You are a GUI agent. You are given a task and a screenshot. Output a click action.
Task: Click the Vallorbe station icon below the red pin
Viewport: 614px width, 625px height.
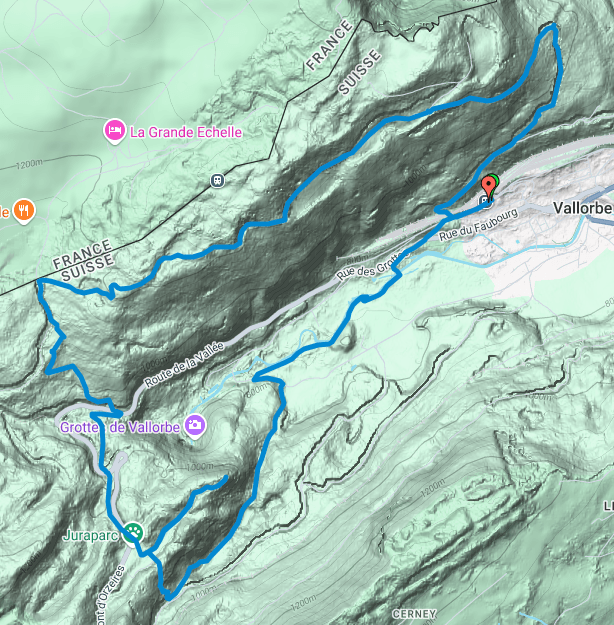(x=486, y=202)
